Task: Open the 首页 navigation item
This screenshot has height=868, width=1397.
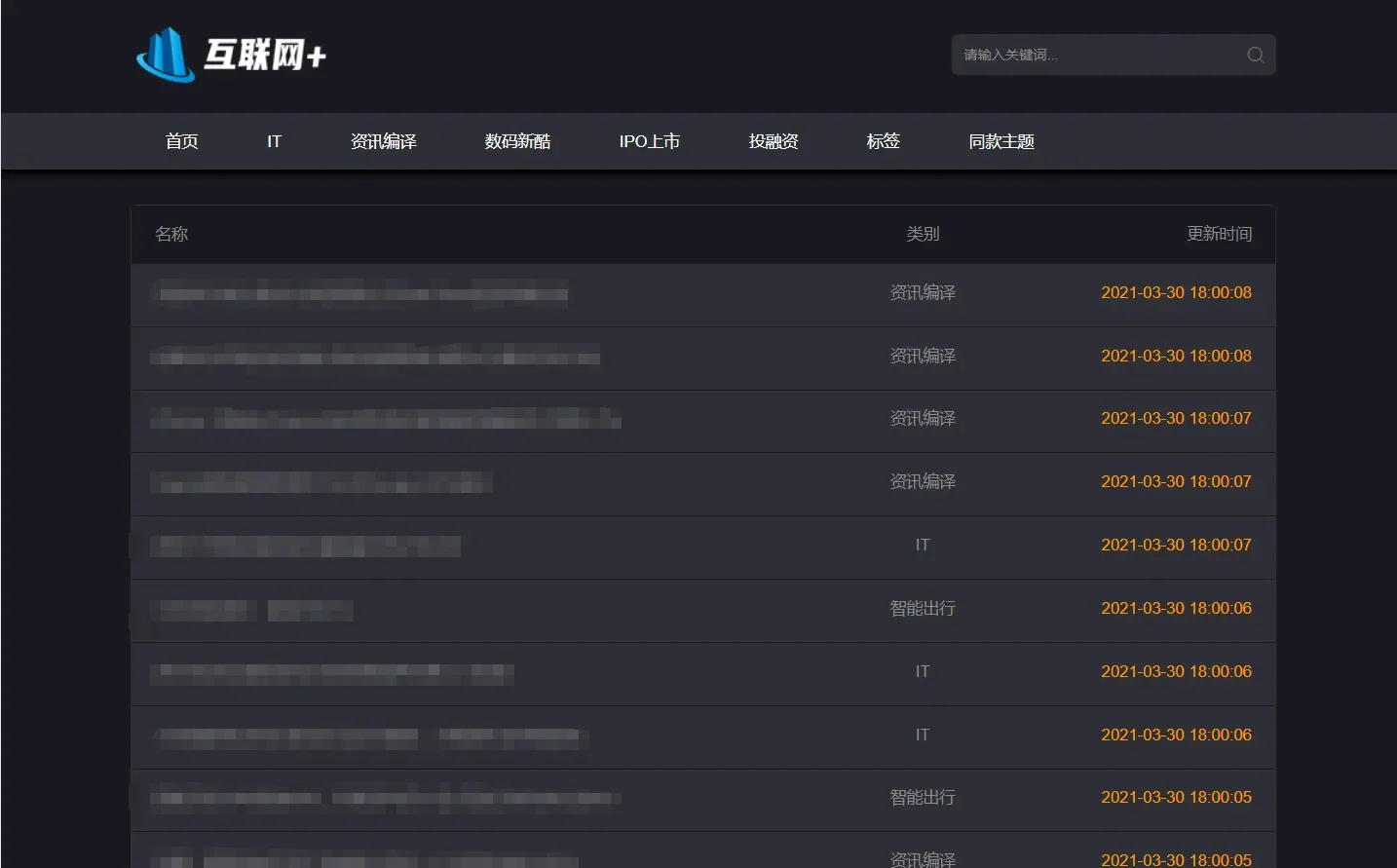Action: [181, 141]
